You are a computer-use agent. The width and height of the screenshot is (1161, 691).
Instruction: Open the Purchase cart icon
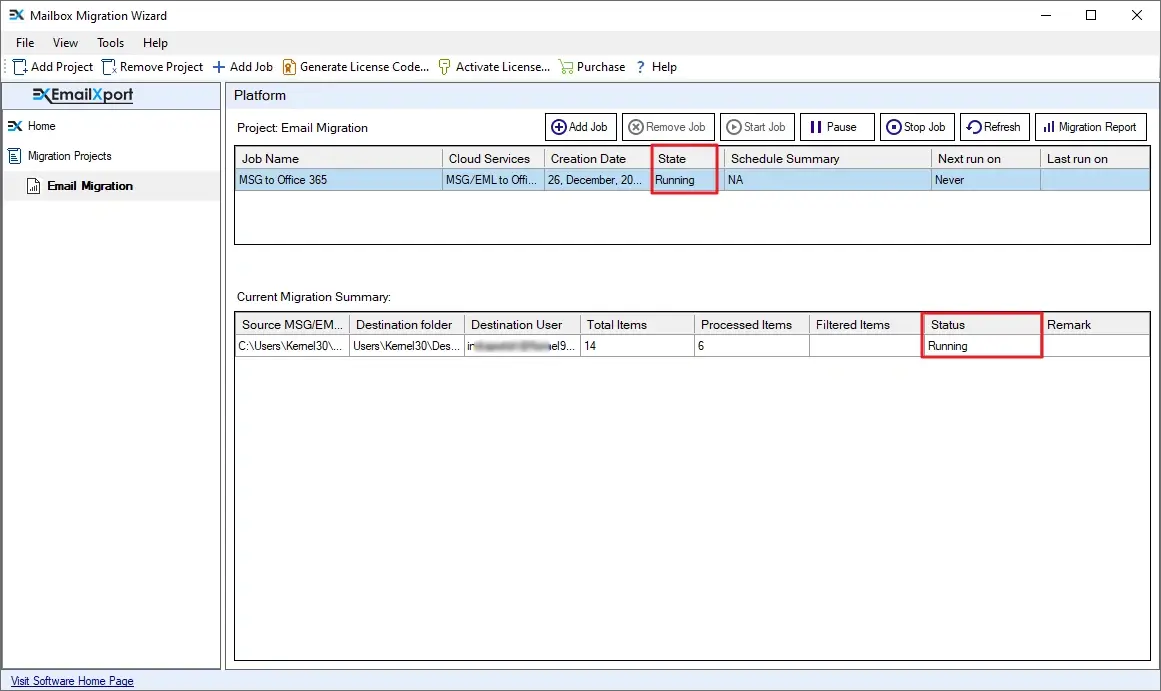(566, 67)
